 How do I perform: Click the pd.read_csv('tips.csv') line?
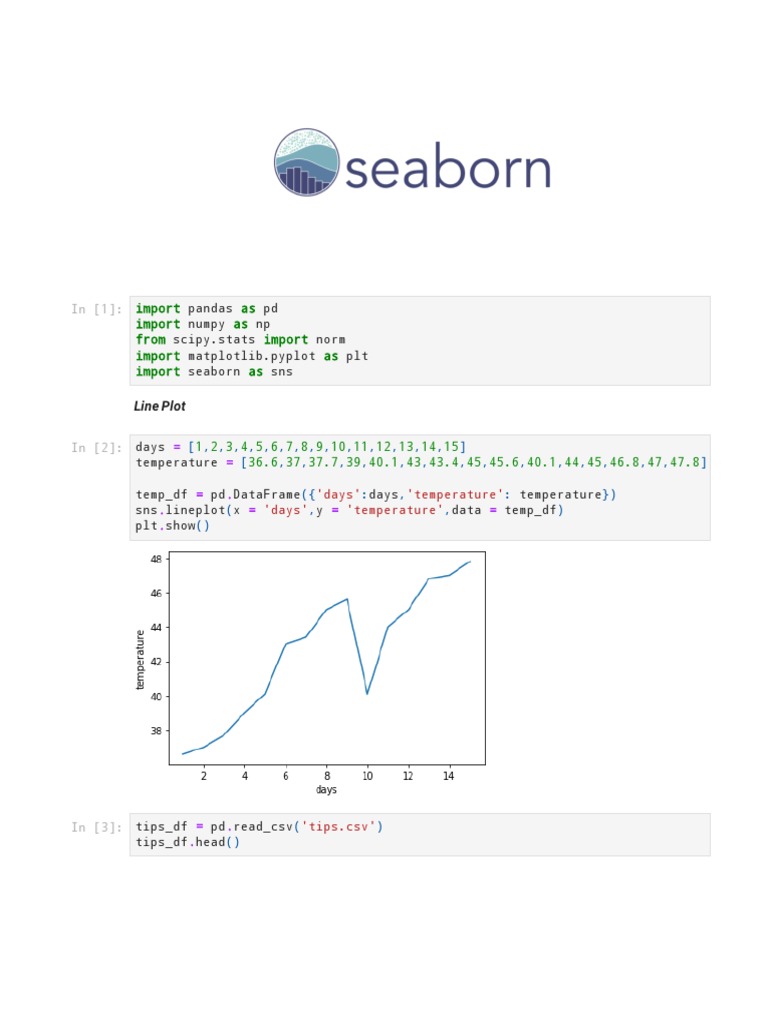(259, 827)
